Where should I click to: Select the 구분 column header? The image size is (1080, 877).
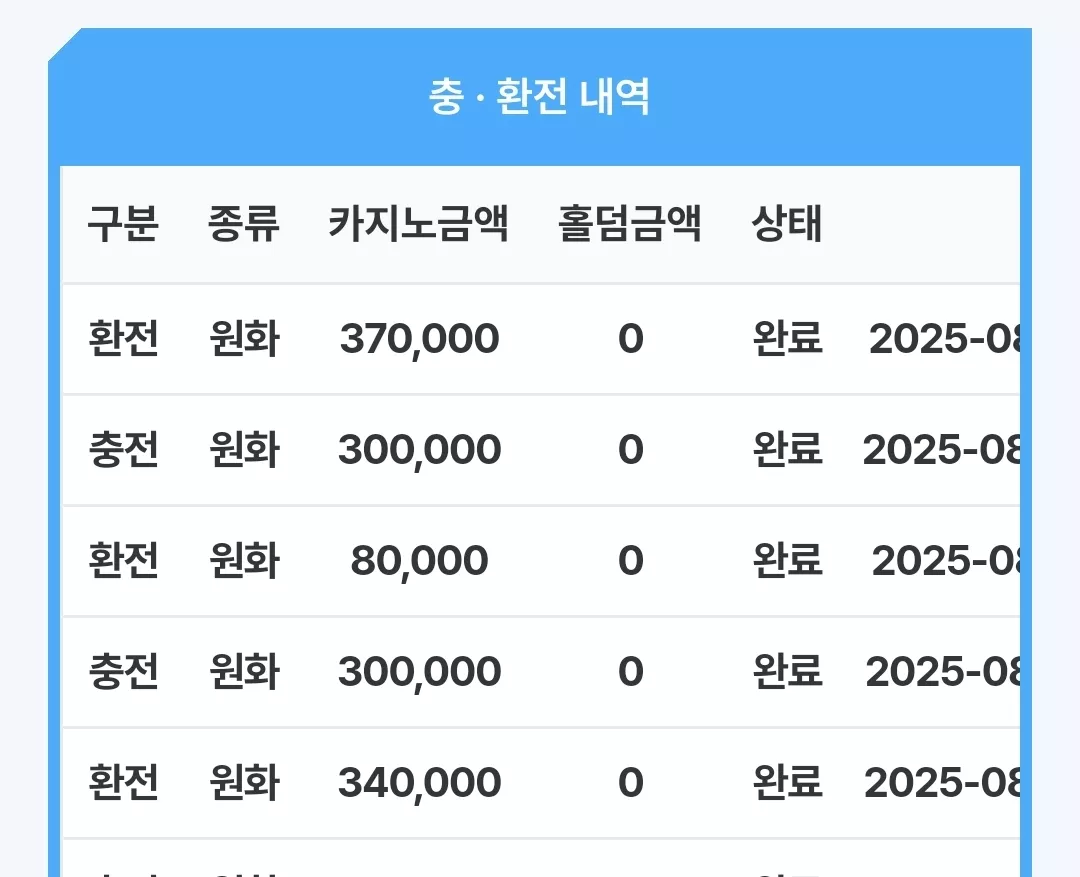tap(123, 224)
